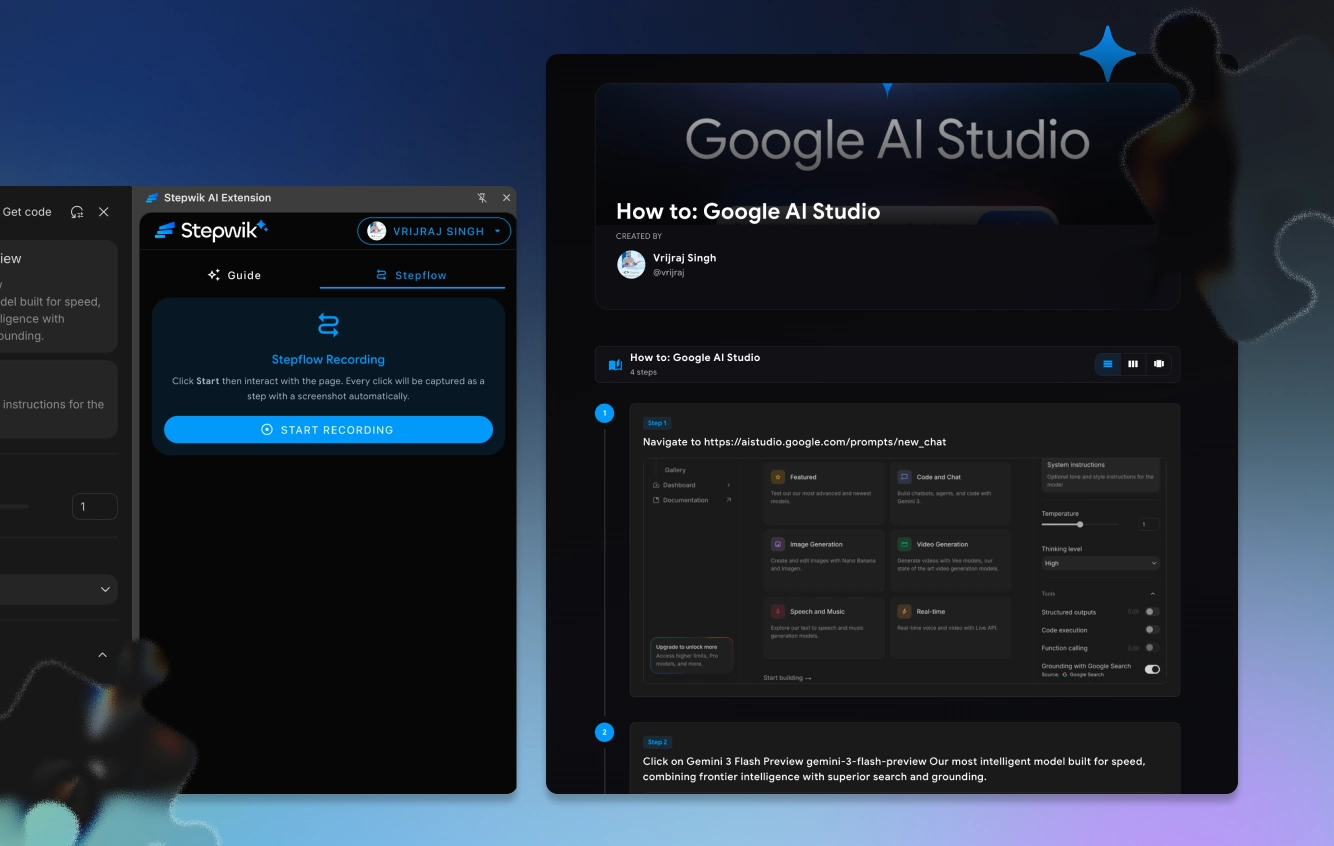This screenshot has width=1334, height=846.
Task: Click the open book icon beside 'How to: Google AI Studio'
Action: tap(615, 365)
